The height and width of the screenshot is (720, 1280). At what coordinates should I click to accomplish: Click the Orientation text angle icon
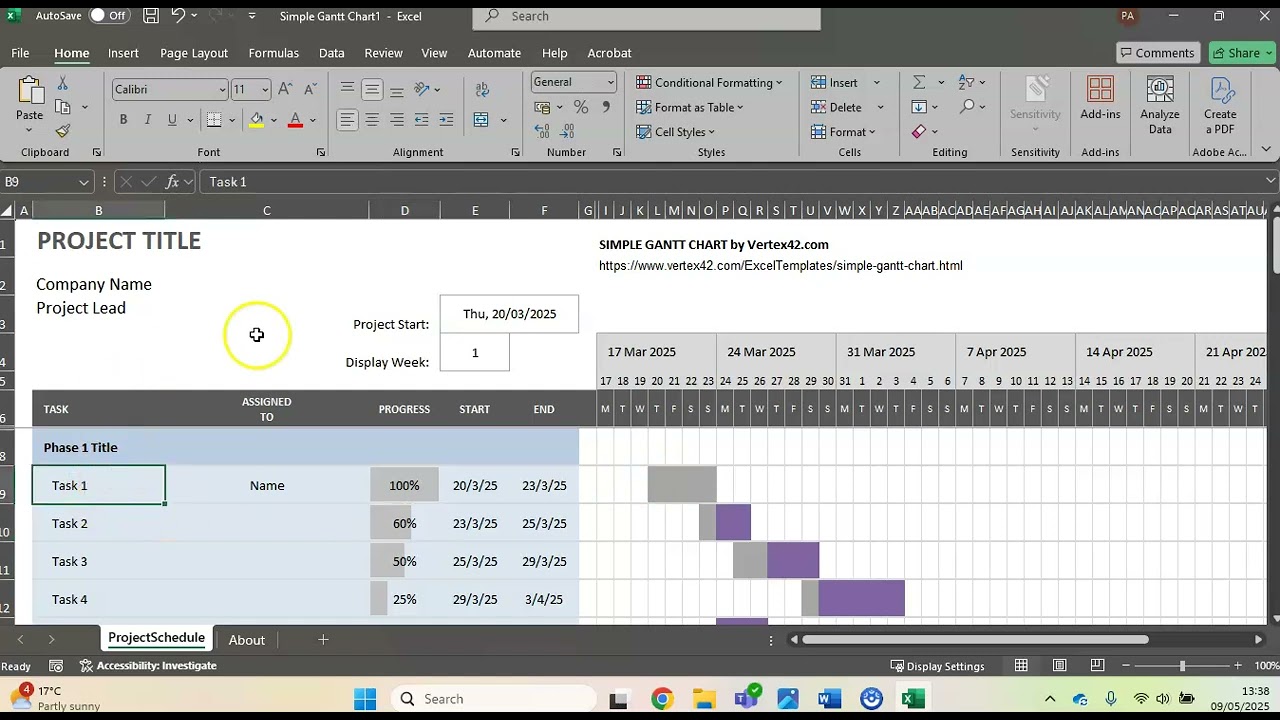(422, 89)
